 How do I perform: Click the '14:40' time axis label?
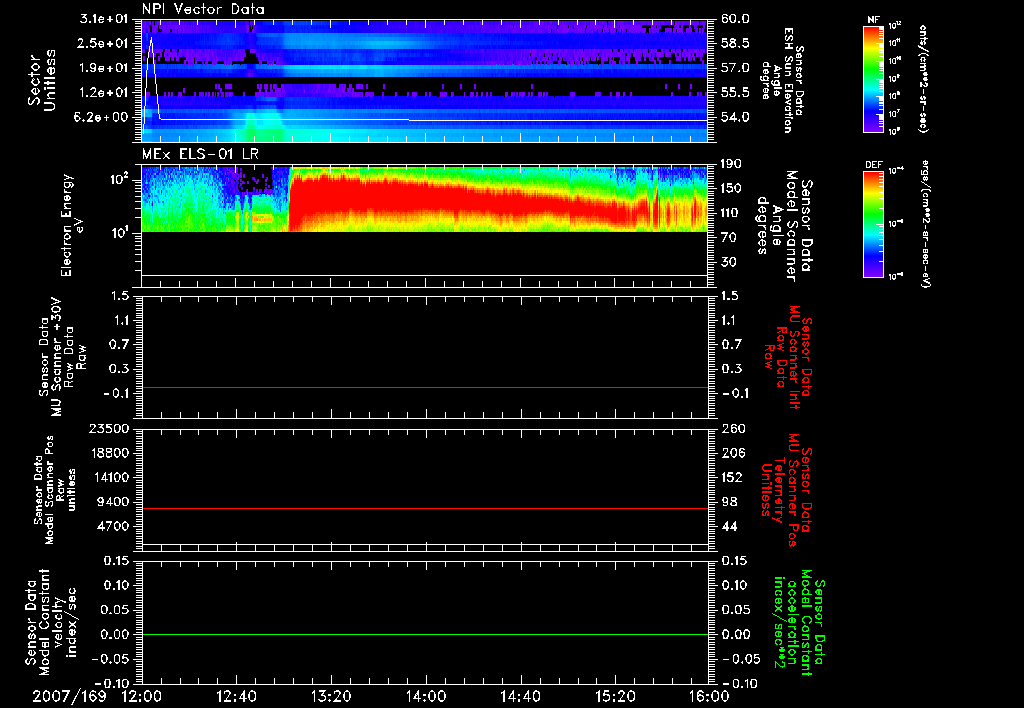click(520, 696)
